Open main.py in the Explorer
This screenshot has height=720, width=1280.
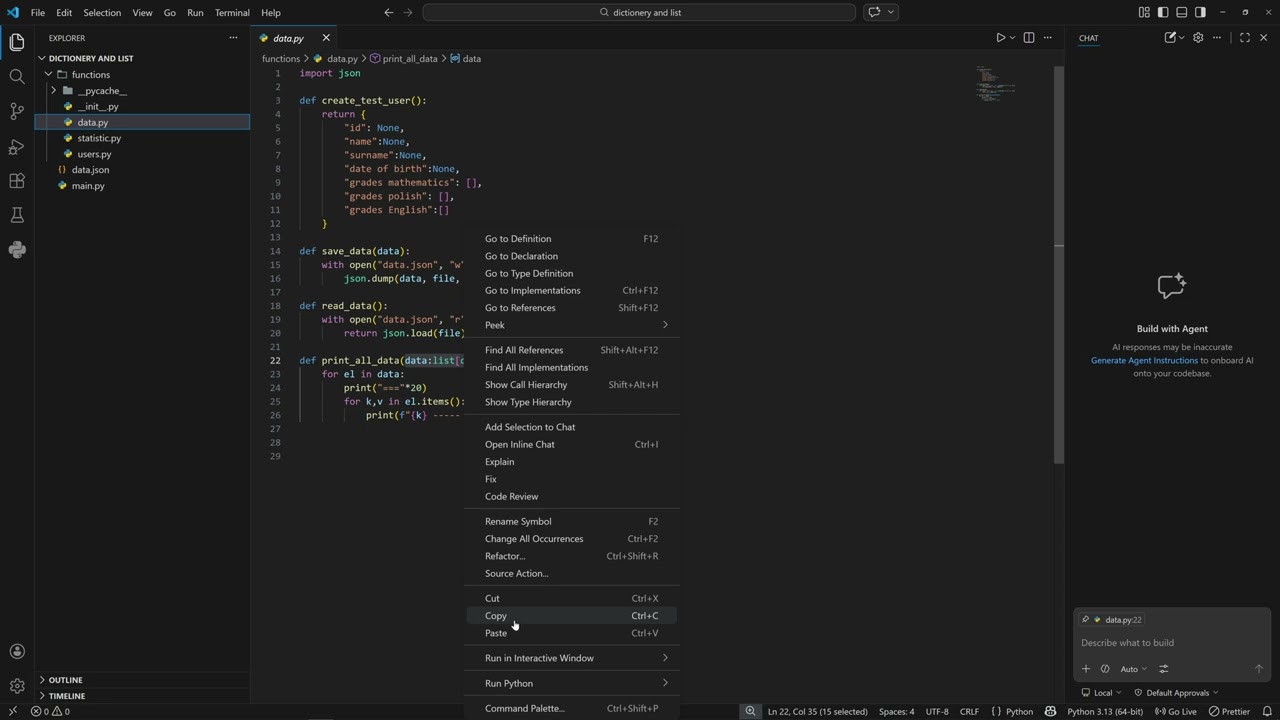click(x=88, y=186)
